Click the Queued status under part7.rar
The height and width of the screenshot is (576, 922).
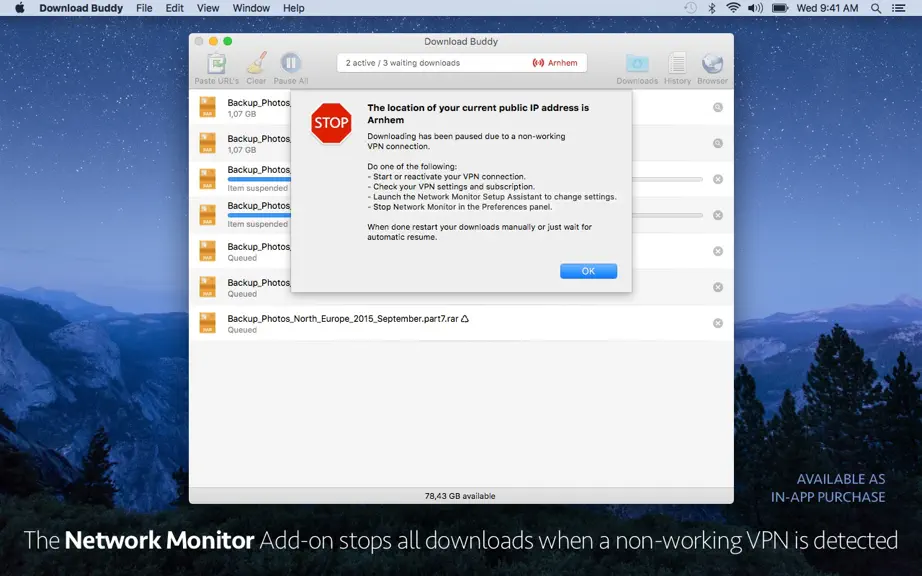click(242, 330)
